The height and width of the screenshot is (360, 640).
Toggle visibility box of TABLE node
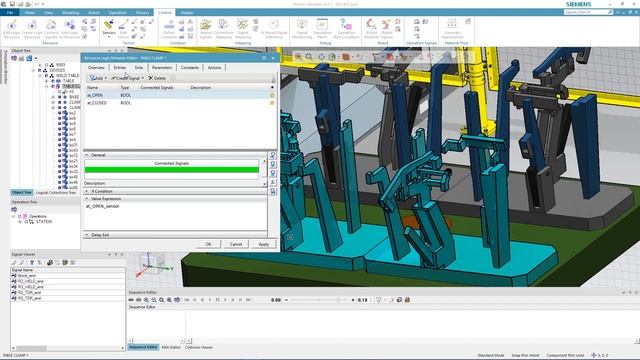point(53,81)
